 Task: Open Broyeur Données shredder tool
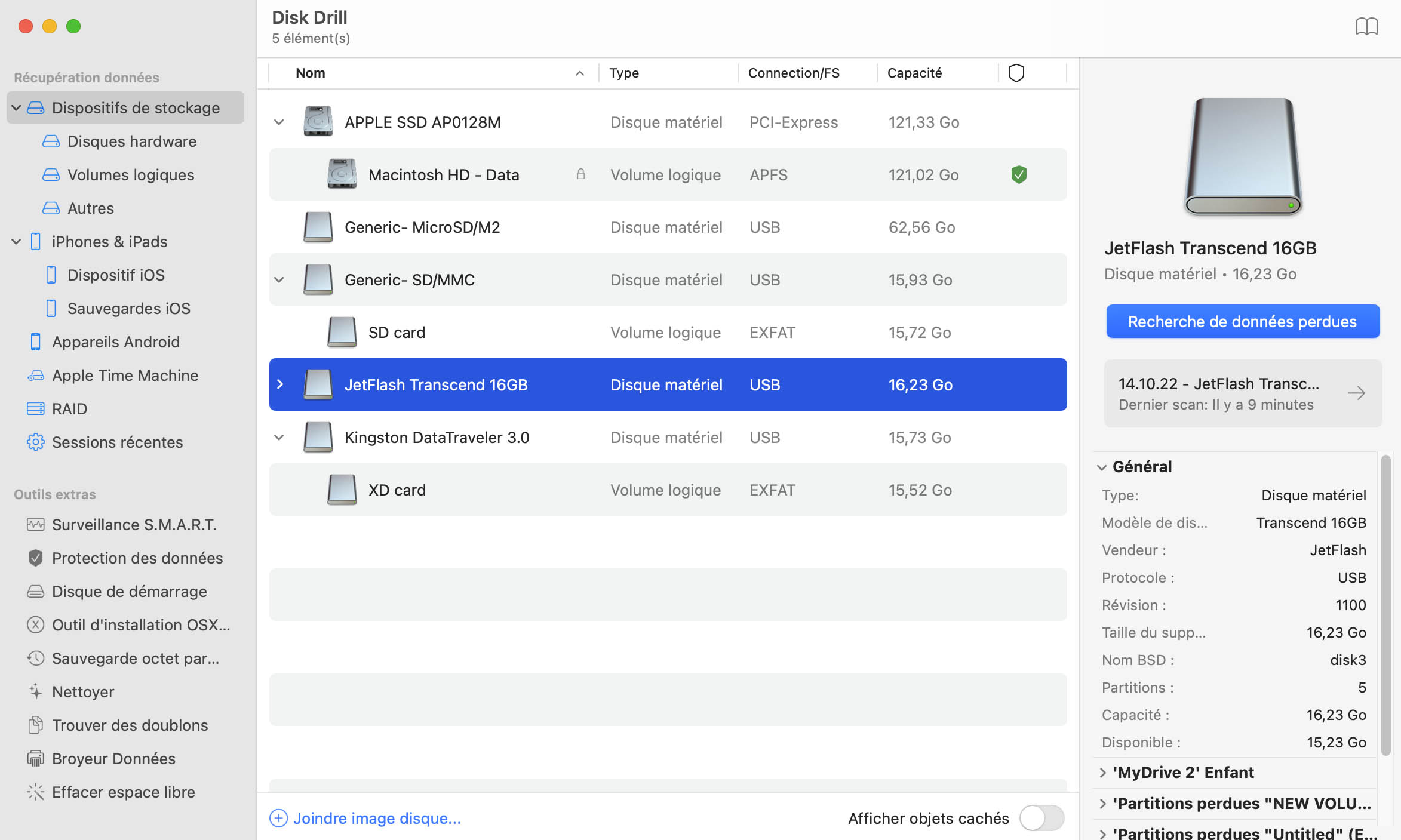pyautogui.click(x=113, y=759)
